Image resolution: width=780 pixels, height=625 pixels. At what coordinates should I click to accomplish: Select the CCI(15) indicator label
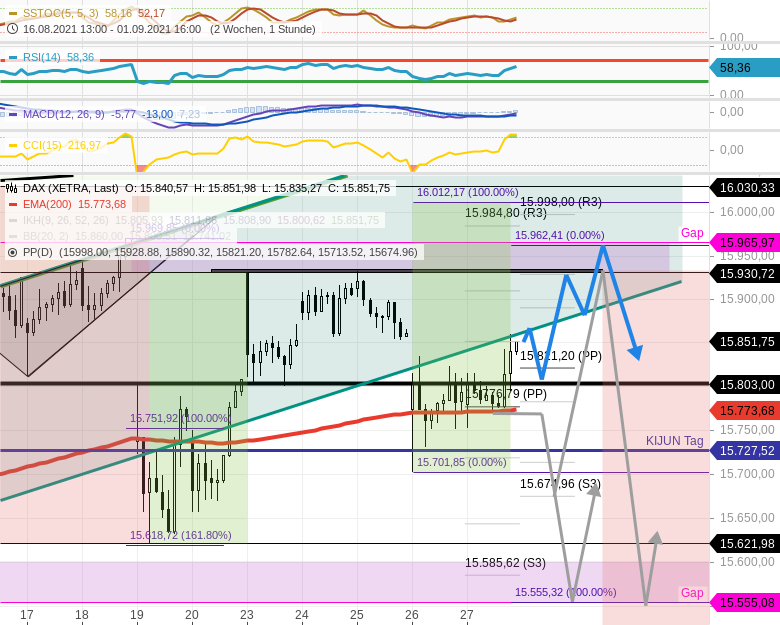tap(42, 145)
